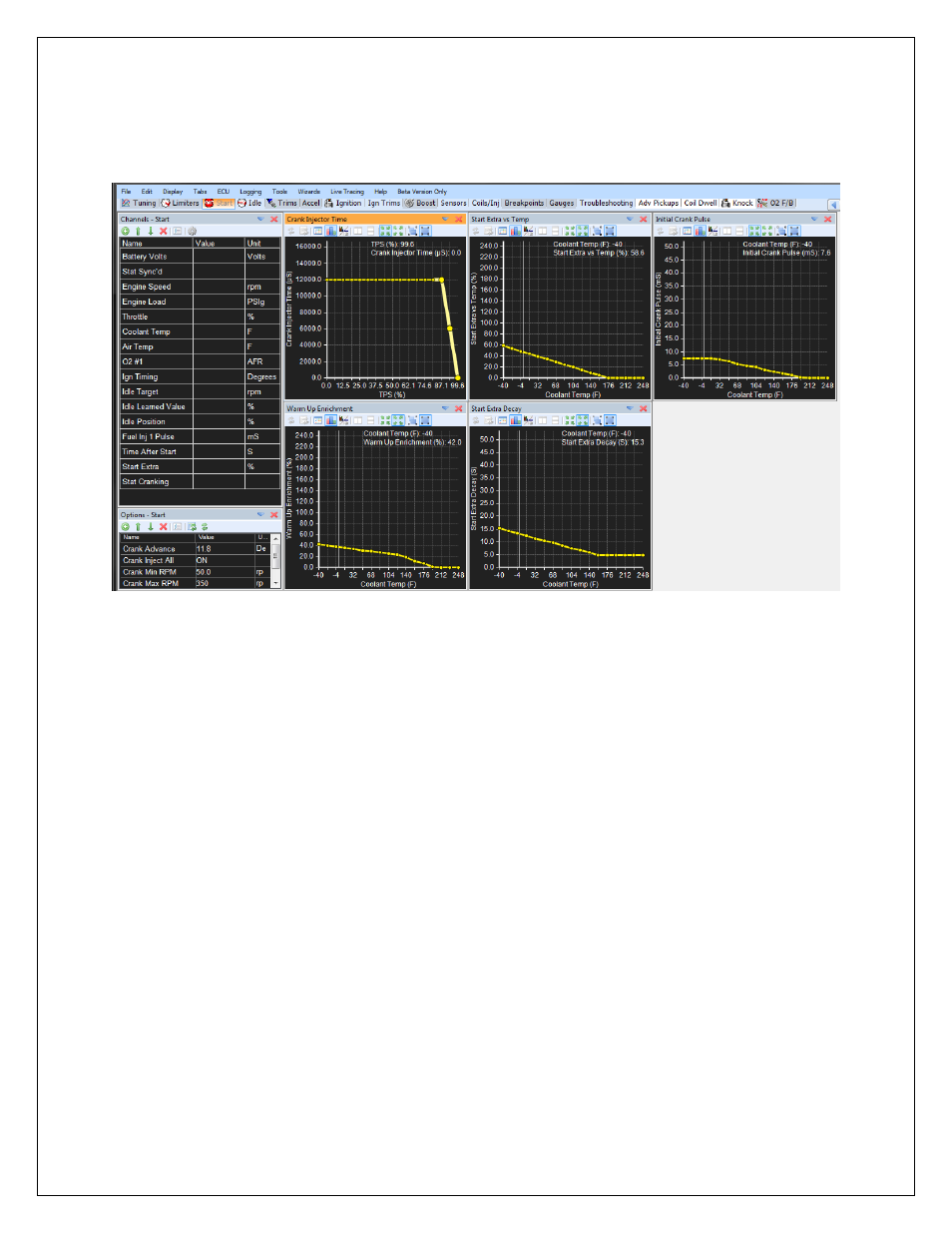952x1233 pixels.
Task: Open Channels panel settings gear icon
Action: 192,231
